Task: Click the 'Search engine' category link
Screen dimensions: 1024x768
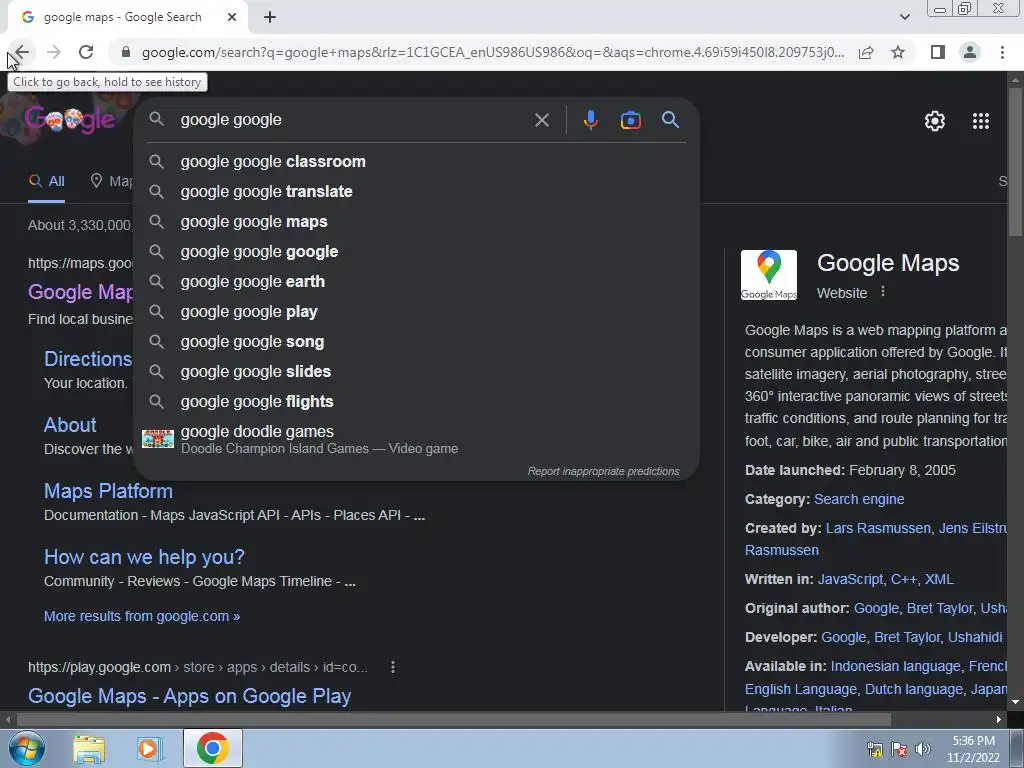Action: [859, 500]
